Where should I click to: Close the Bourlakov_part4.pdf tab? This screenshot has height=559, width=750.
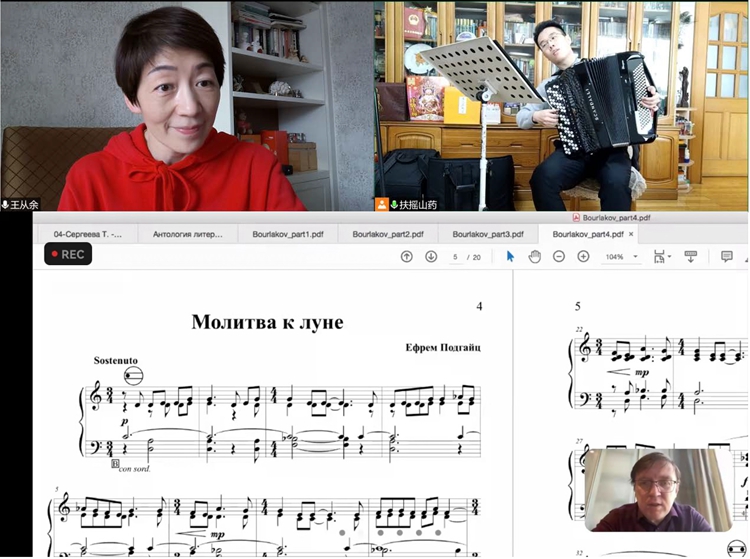630,234
